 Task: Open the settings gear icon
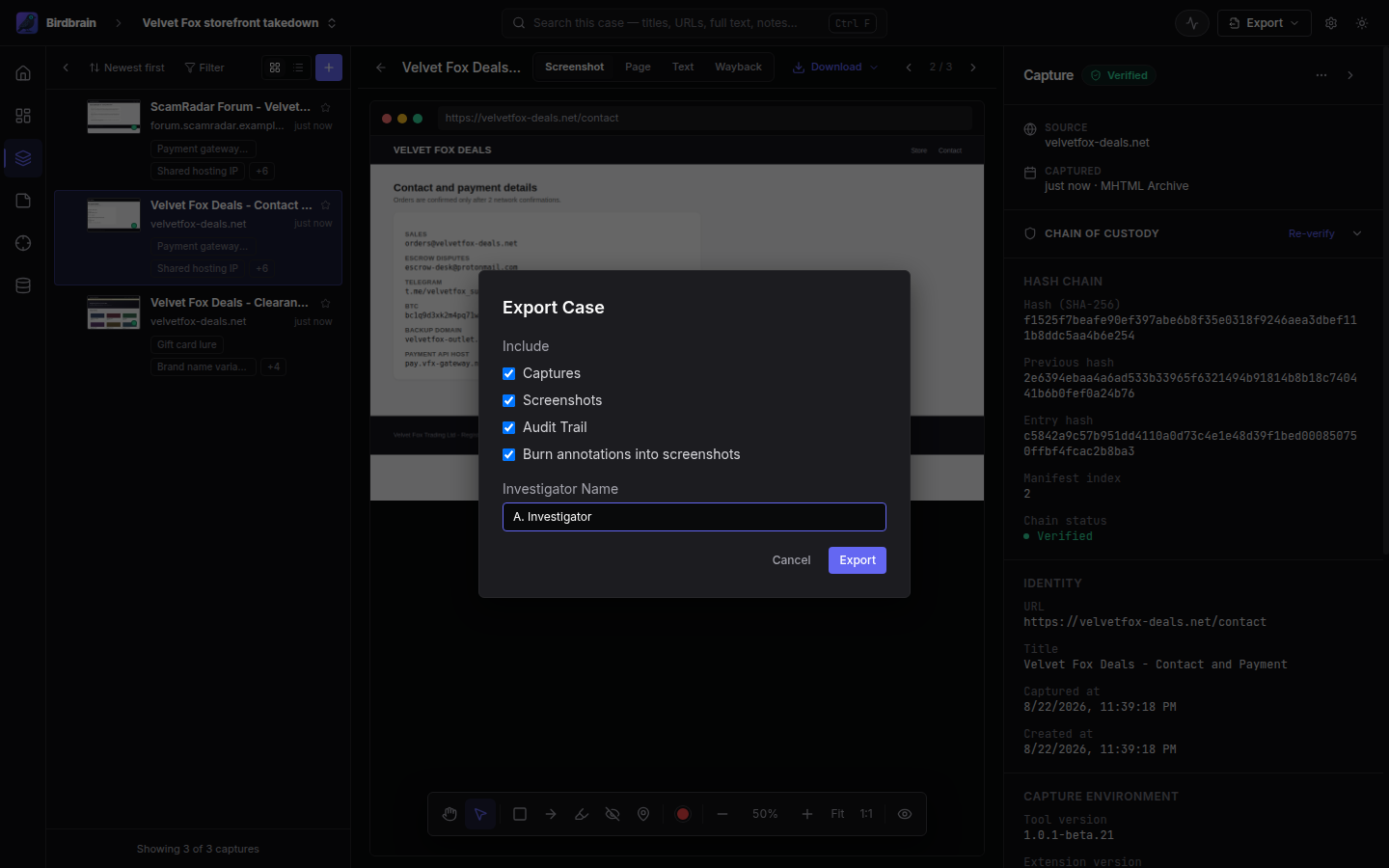point(1331,23)
